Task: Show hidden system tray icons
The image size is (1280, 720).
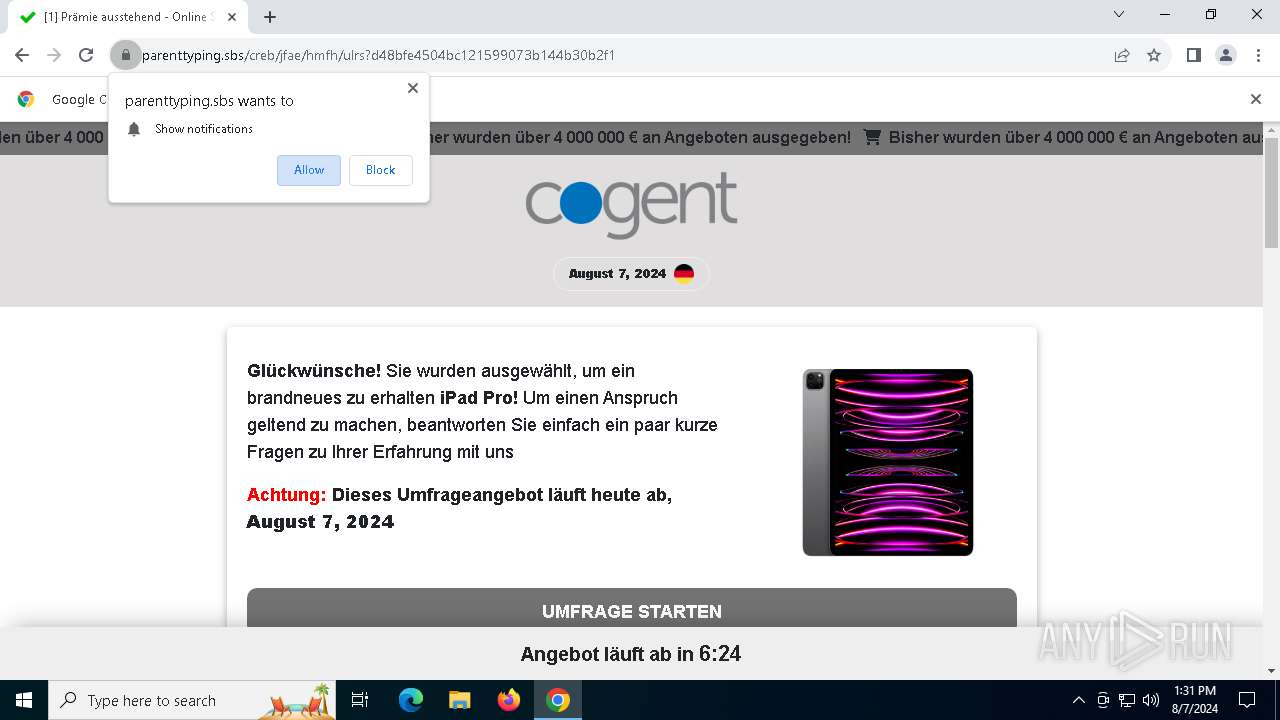Action: click(x=1078, y=700)
